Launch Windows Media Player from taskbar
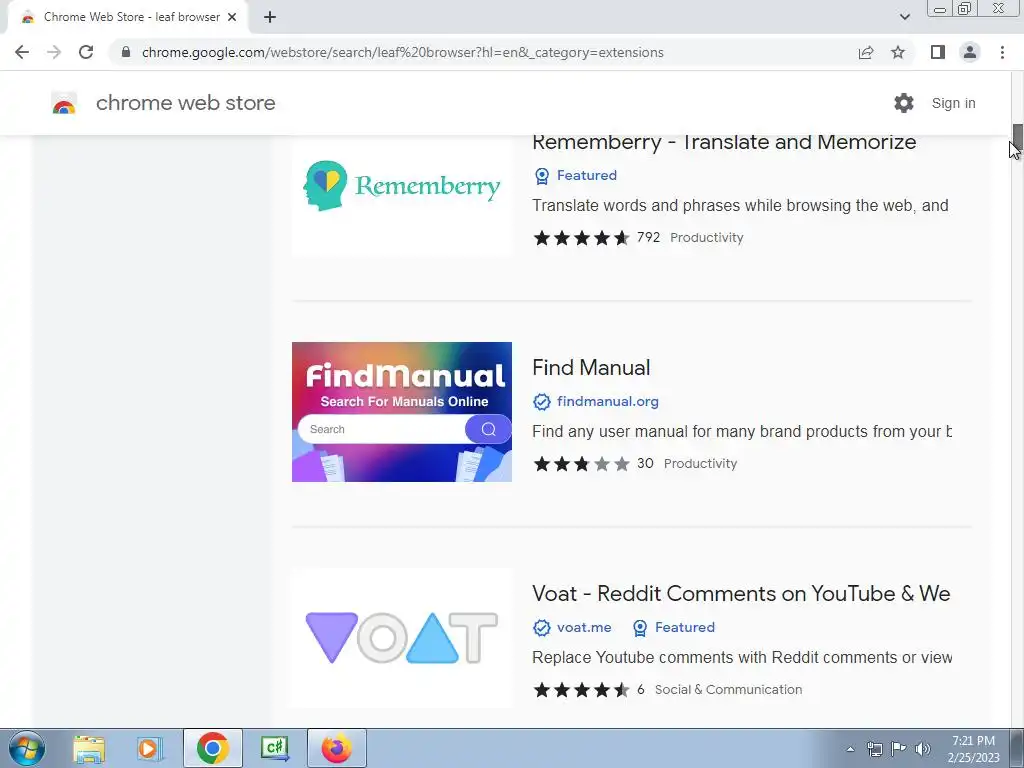This screenshot has height=768, width=1024. (x=150, y=748)
